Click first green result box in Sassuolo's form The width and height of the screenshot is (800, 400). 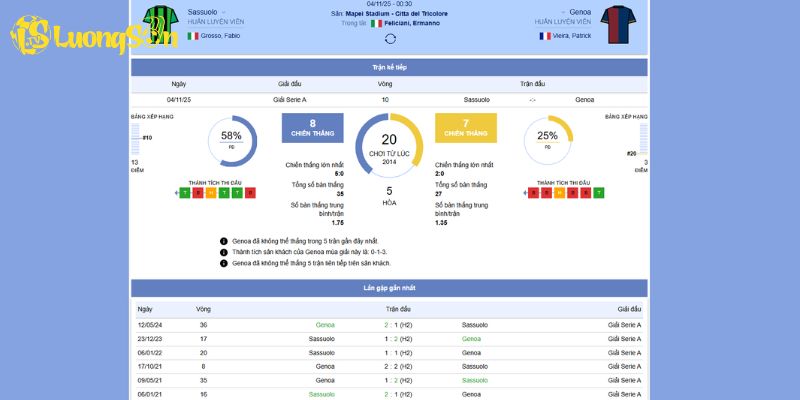click(185, 192)
